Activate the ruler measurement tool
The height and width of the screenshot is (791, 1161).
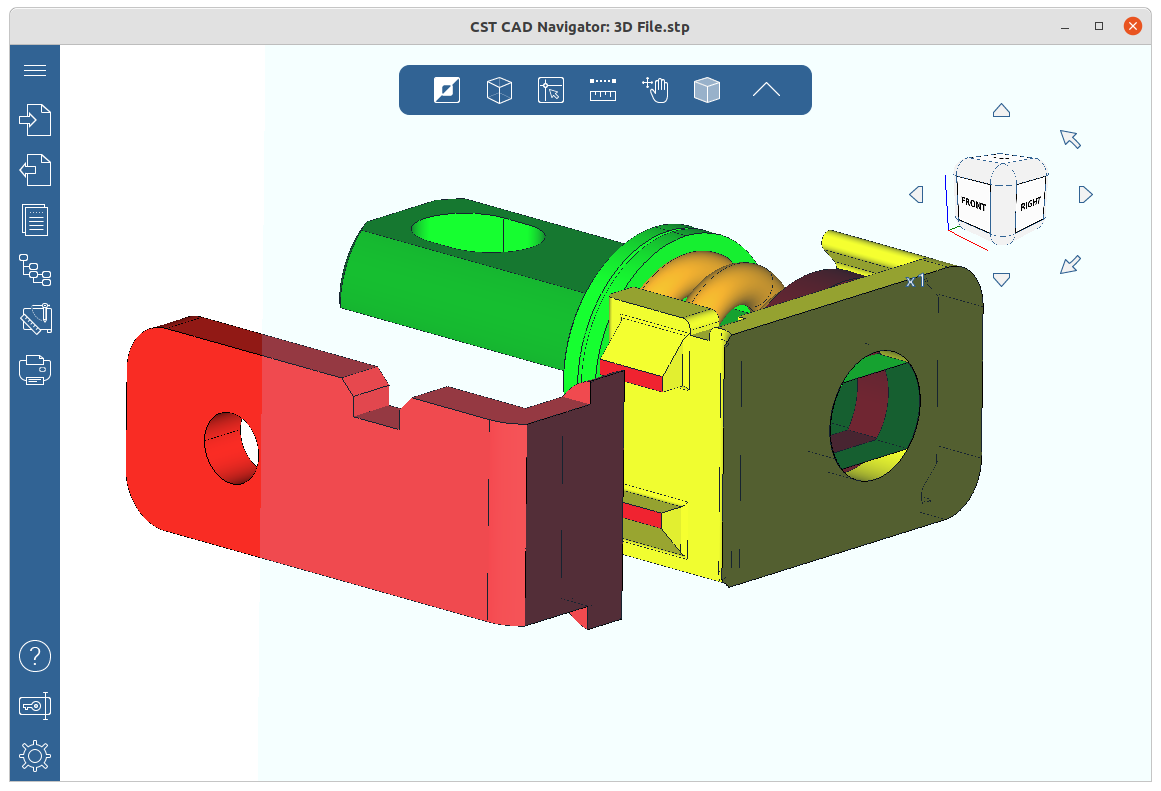[603, 90]
